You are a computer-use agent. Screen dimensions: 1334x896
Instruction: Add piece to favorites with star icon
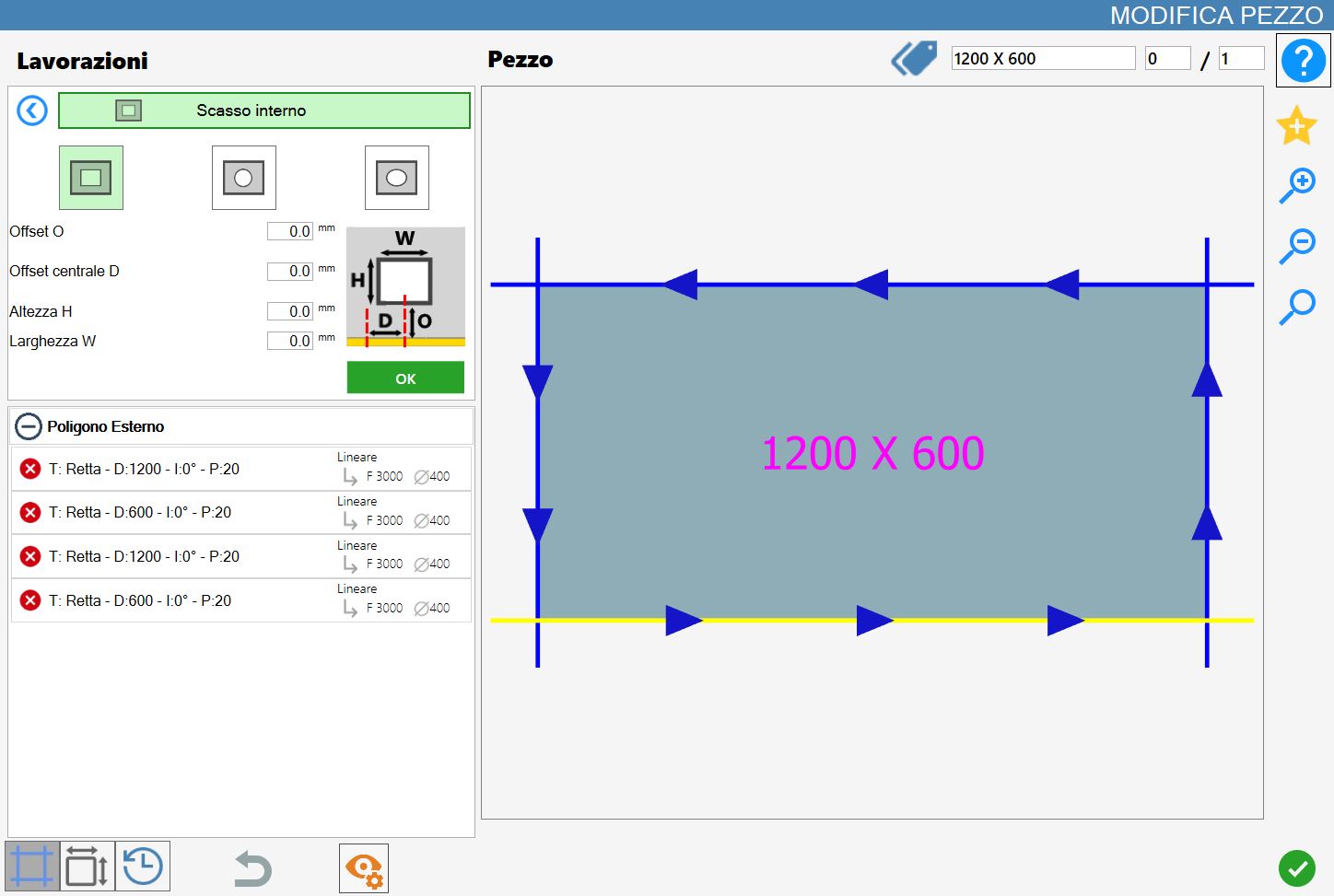point(1296,125)
